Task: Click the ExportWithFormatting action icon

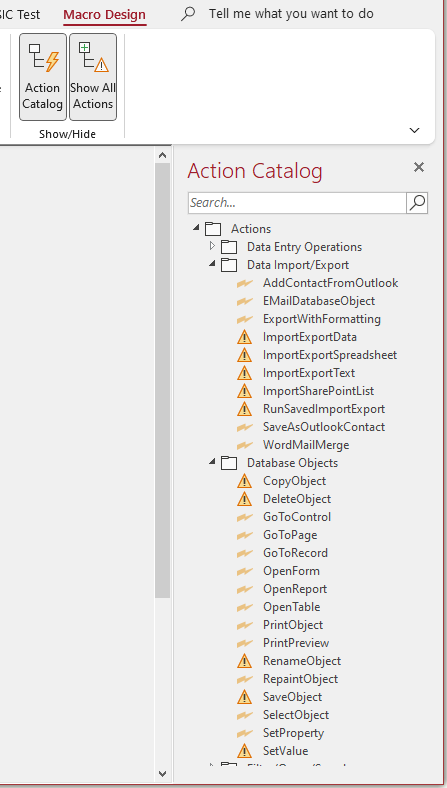Action: coord(244,320)
